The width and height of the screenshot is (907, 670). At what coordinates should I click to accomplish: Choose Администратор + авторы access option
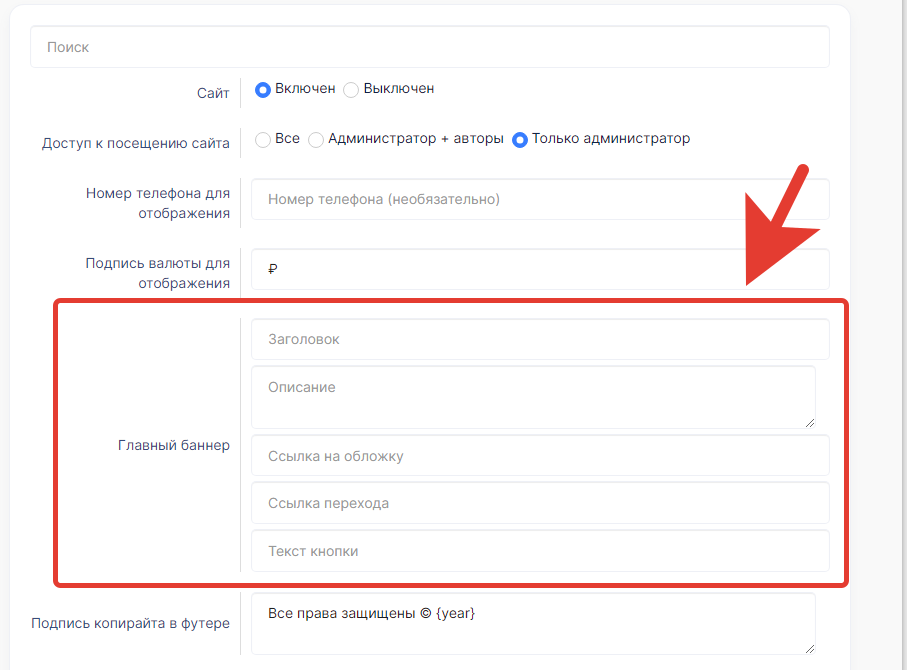[x=316, y=139]
